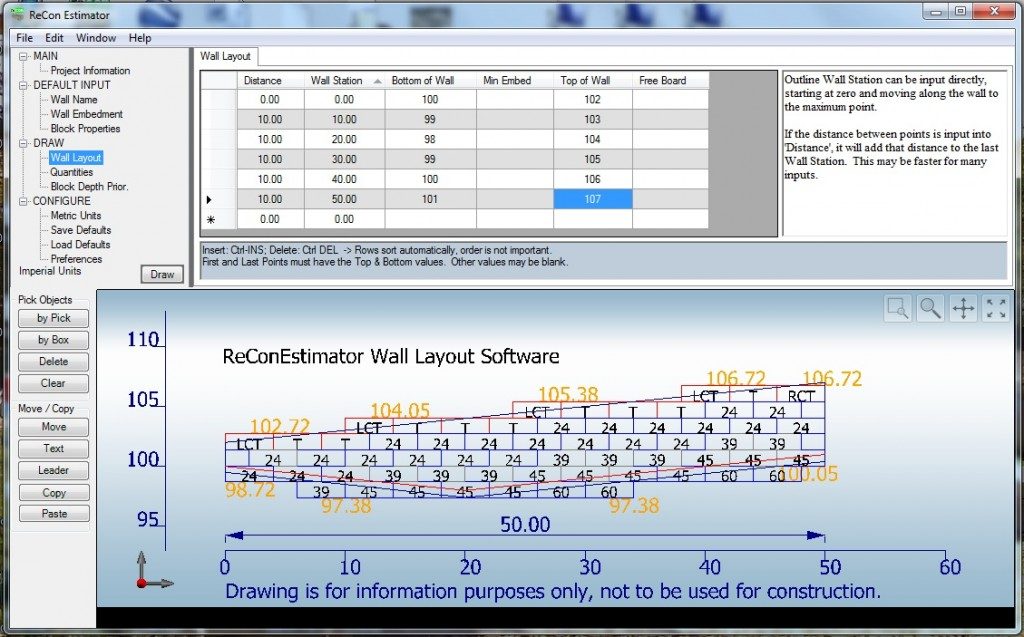Select row header with current row arrow
Image resolution: width=1024 pixels, height=637 pixels.
coord(218,199)
